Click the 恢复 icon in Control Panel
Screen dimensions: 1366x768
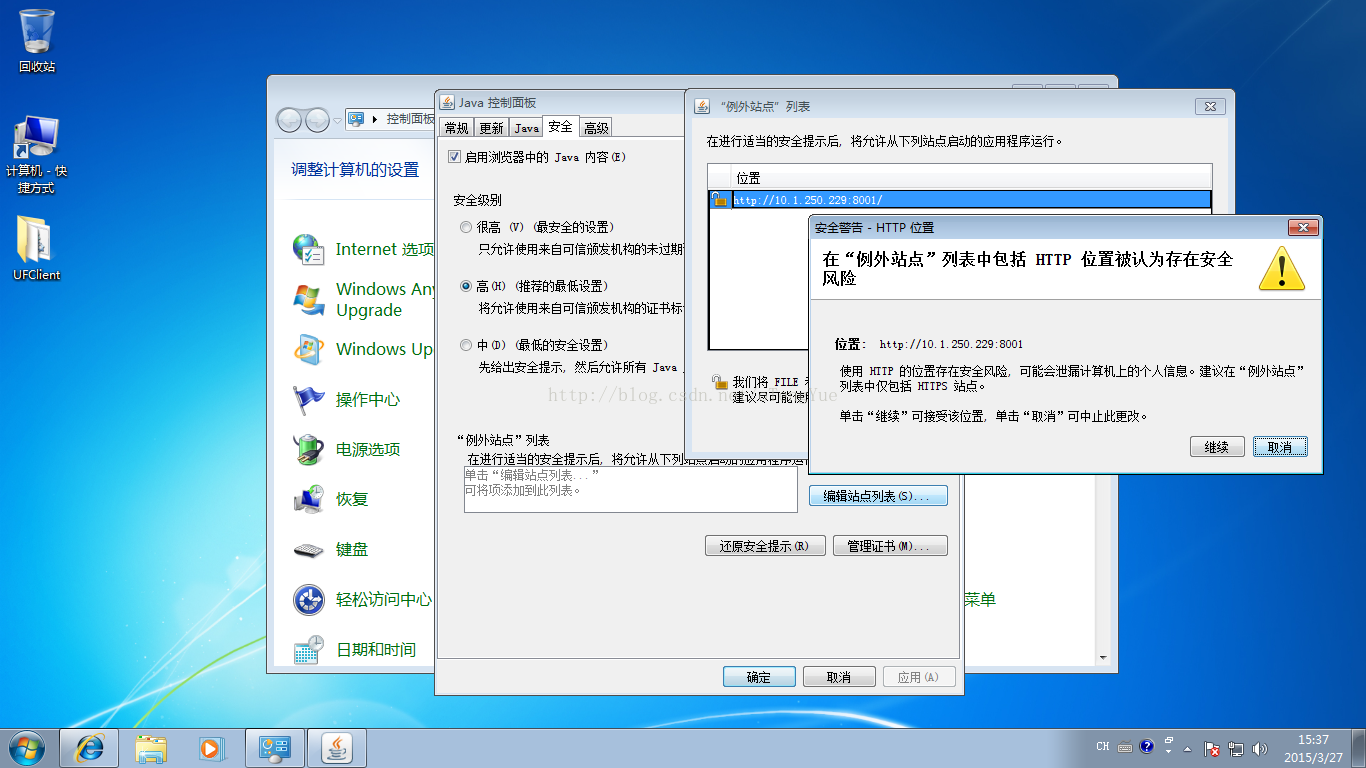308,499
